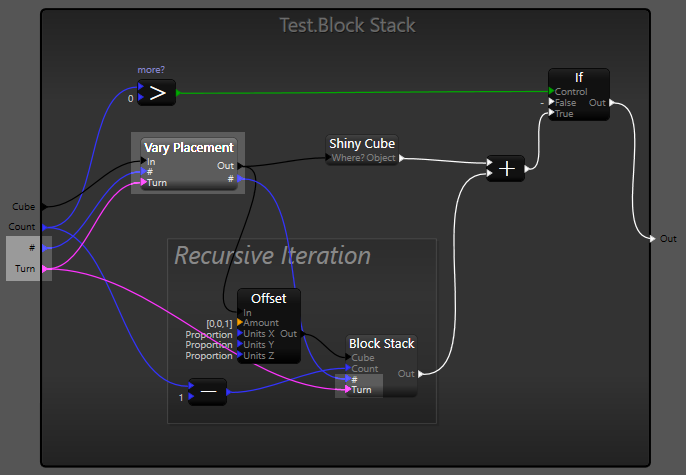Click the Object output port on Shiny Cube
The height and width of the screenshot is (475, 686).
[x=400, y=158]
